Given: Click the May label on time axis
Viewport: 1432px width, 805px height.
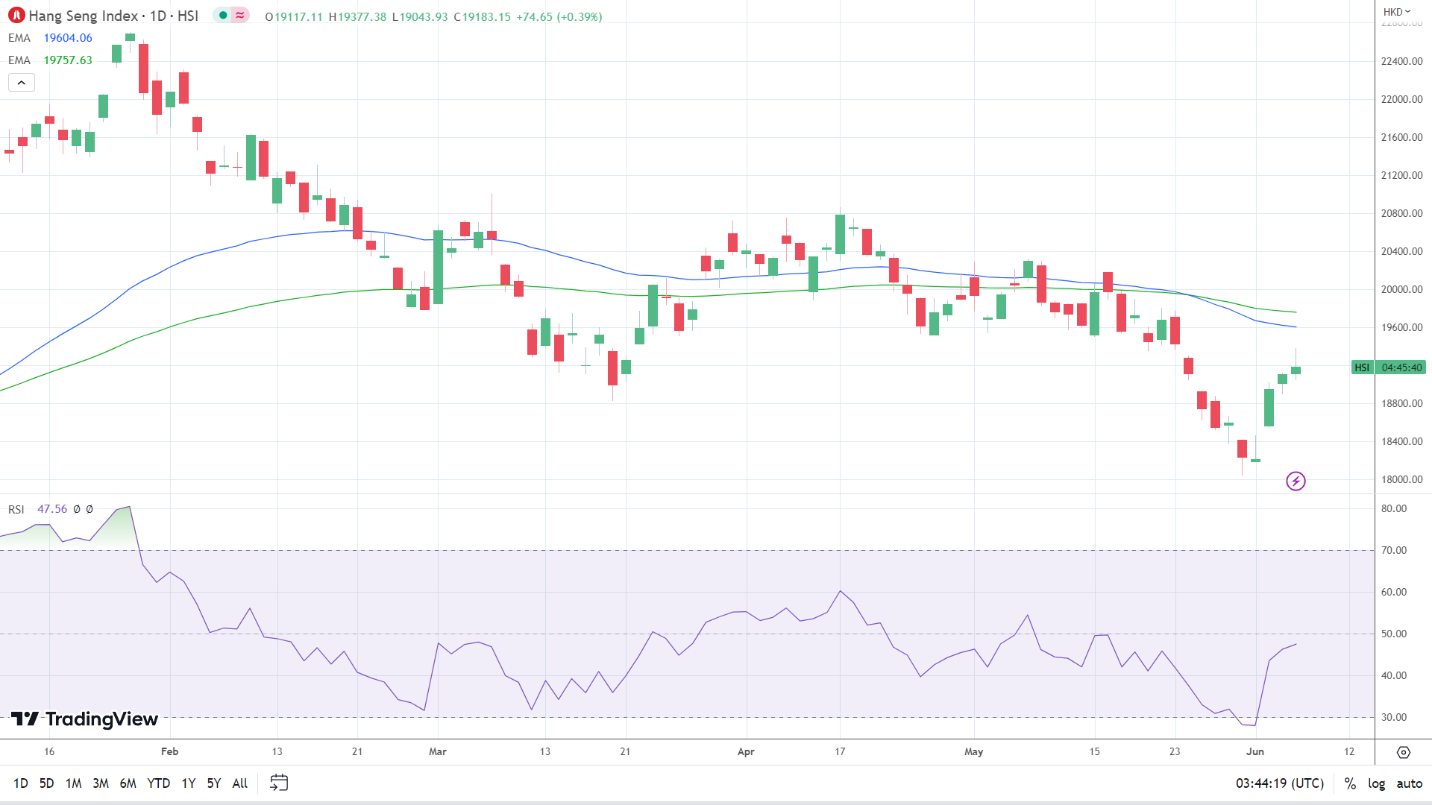Looking at the screenshot, I should [975, 751].
